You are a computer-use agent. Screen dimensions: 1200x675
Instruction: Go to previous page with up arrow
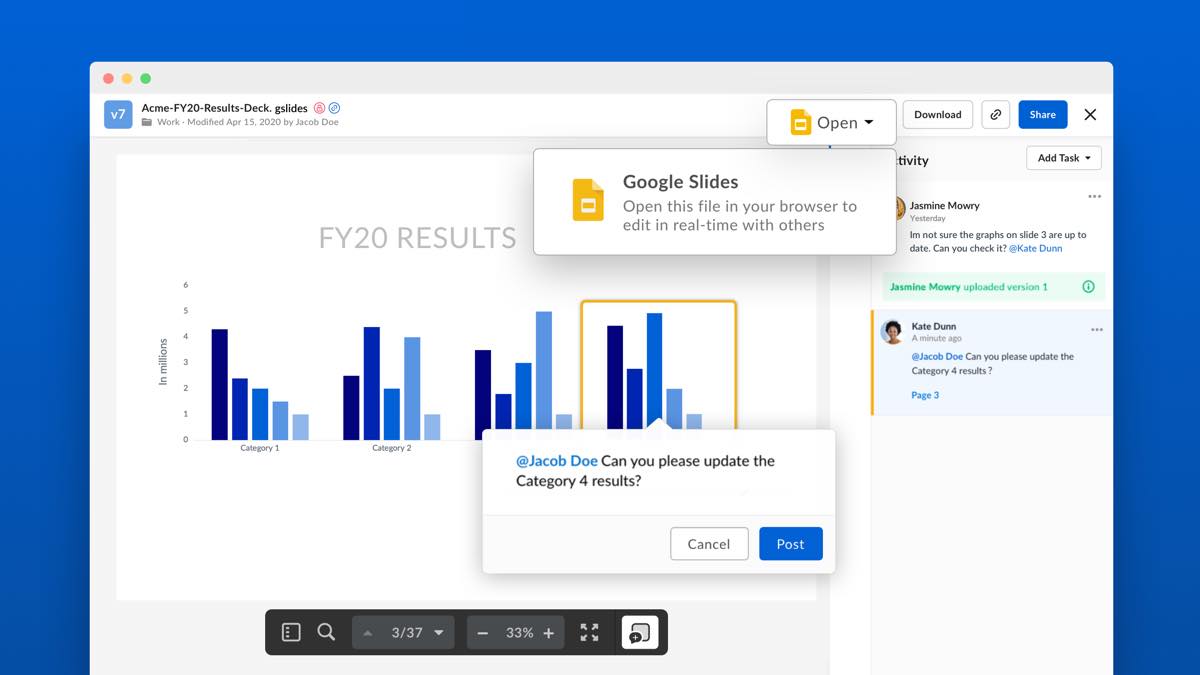(x=367, y=633)
